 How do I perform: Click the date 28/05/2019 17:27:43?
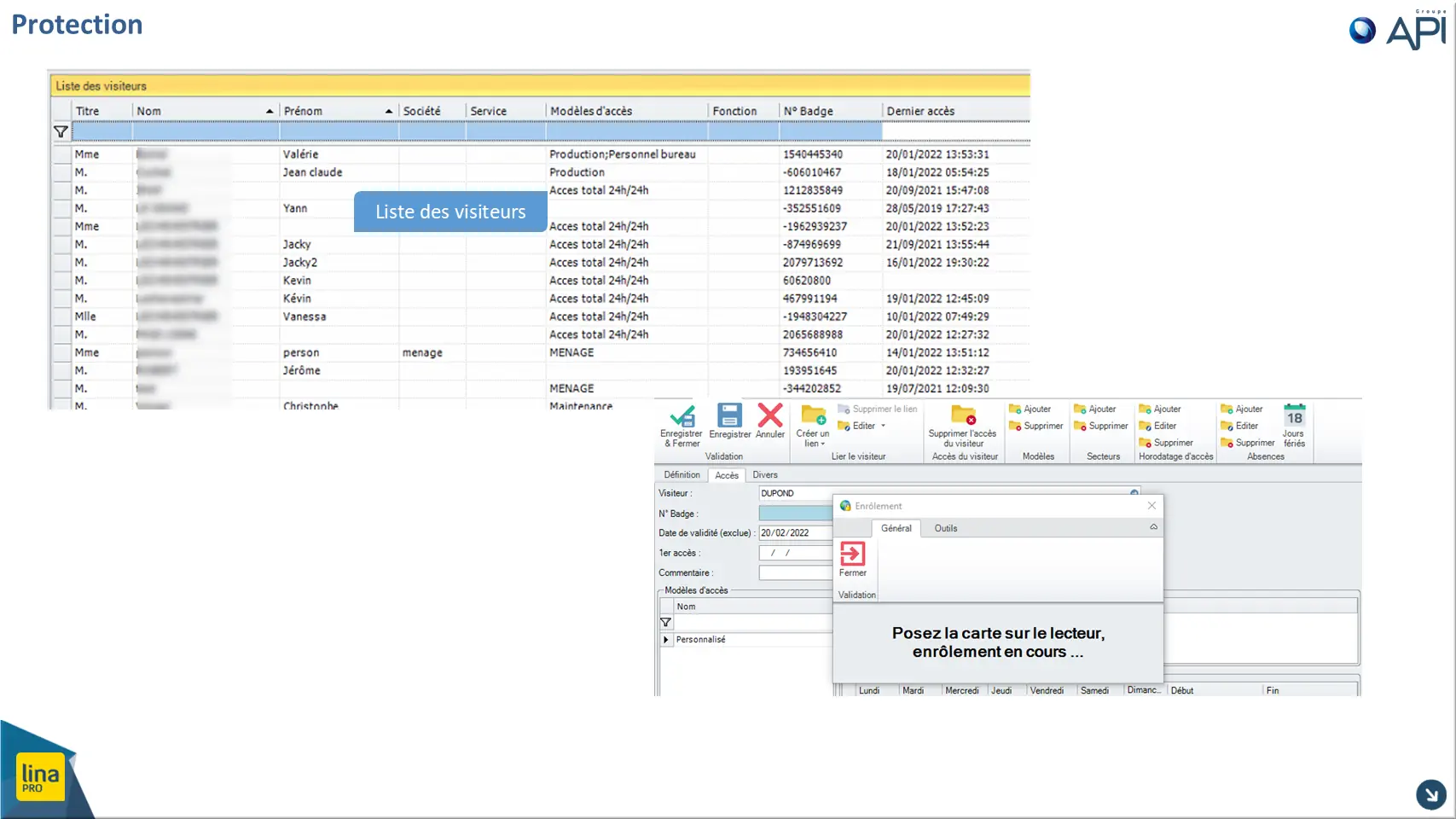click(937, 208)
